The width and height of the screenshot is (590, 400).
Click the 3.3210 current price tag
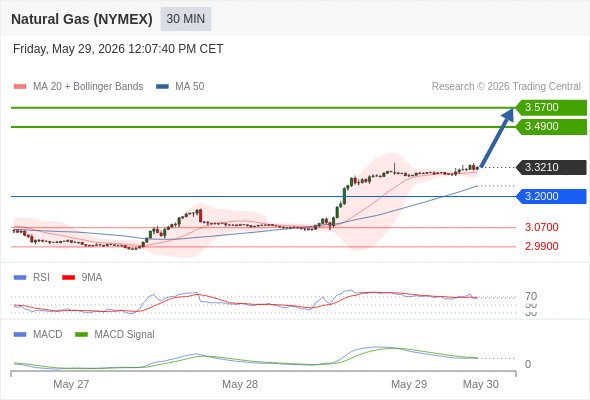coord(551,167)
